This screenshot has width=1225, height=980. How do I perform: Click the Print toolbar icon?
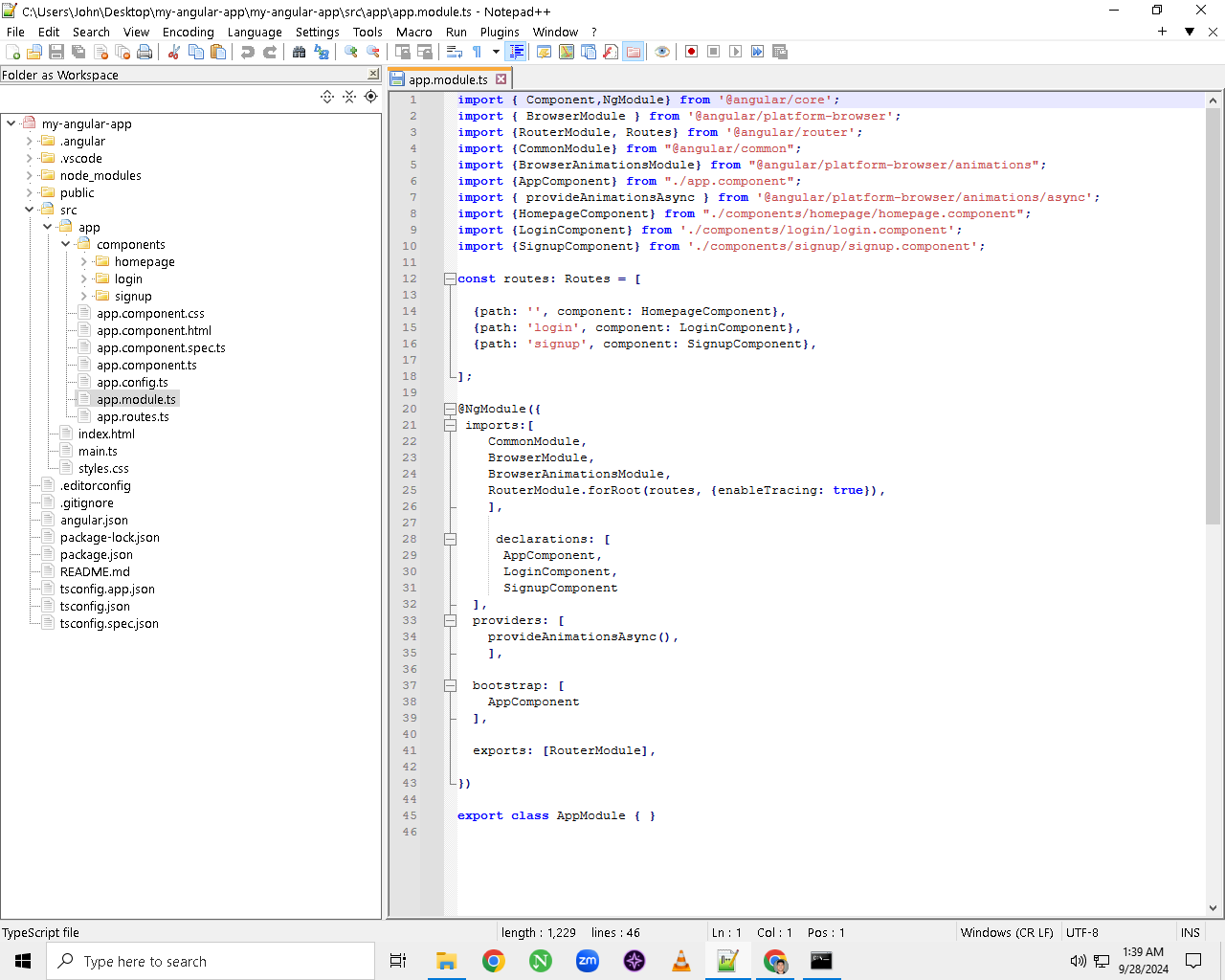(145, 52)
